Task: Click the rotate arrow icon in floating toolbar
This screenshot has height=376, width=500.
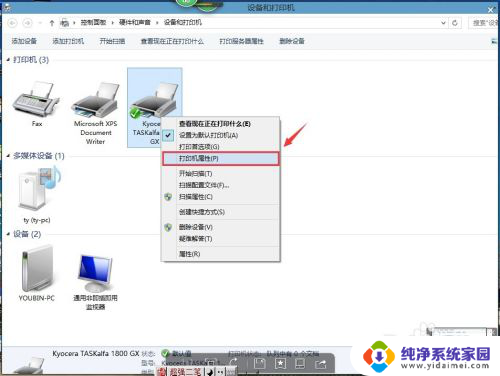Action: pyautogui.click(x=234, y=362)
